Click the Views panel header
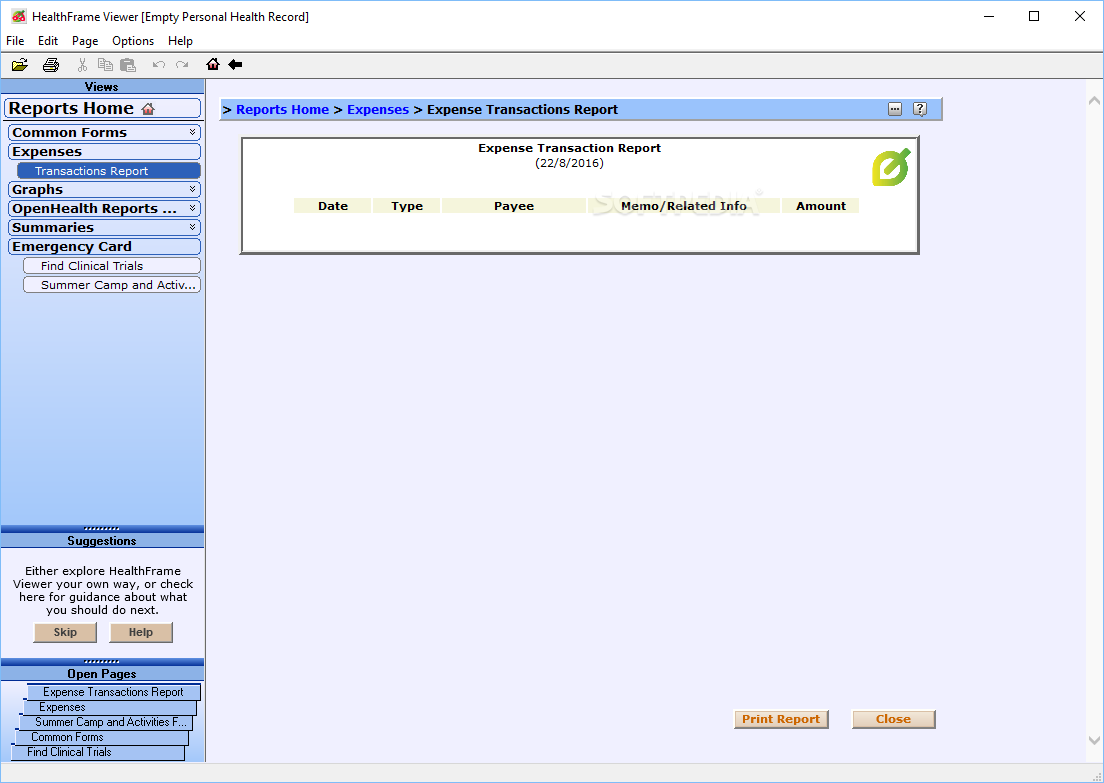The image size is (1104, 783). pyautogui.click(x=102, y=87)
